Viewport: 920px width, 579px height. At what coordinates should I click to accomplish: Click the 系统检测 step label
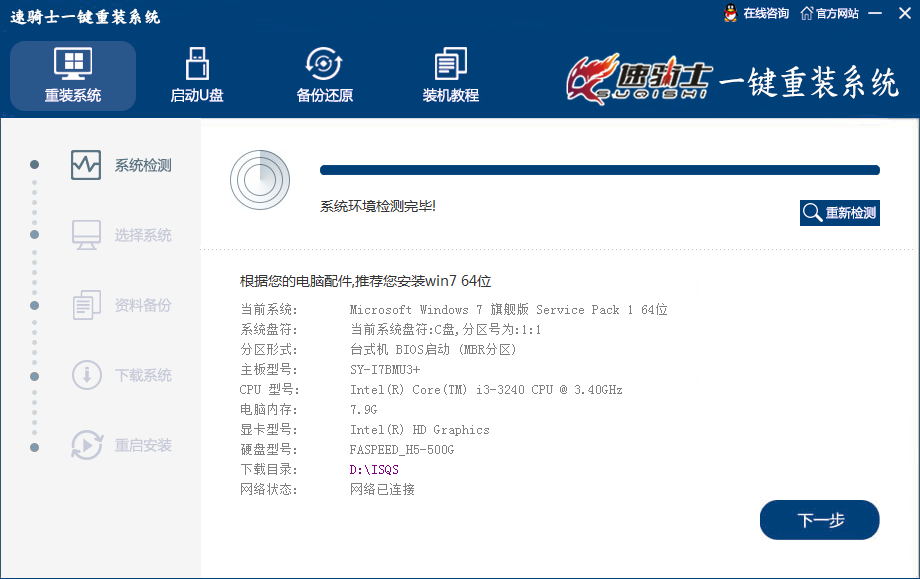(143, 165)
